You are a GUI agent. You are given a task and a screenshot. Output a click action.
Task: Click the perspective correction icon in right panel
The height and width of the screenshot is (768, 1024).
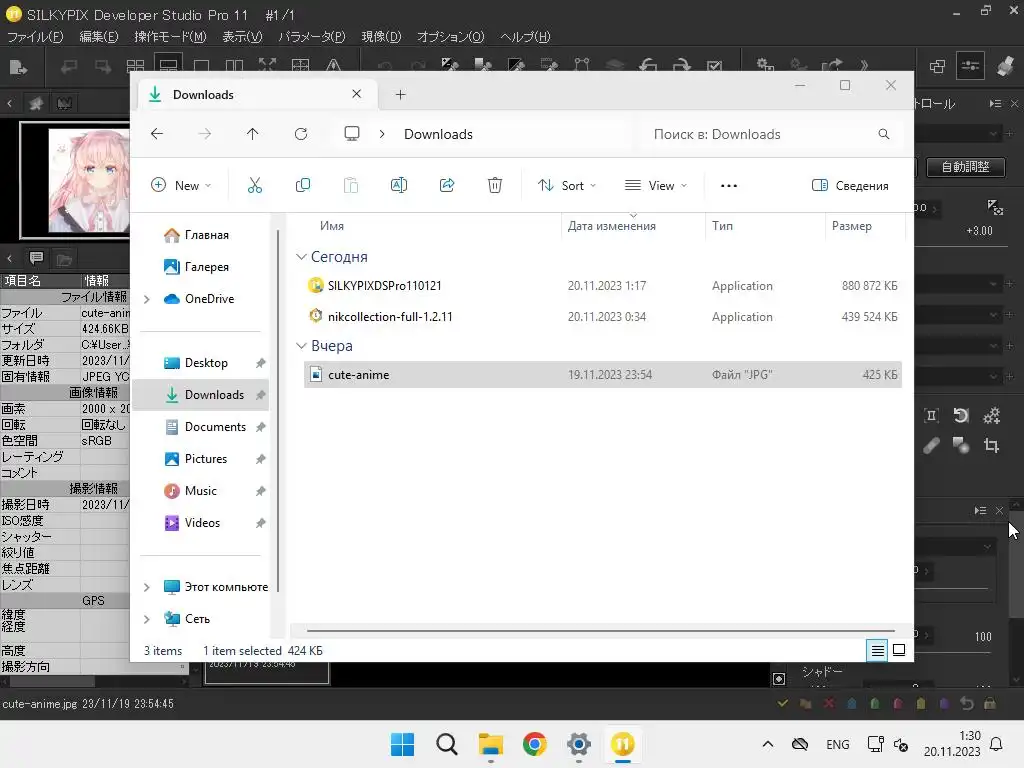pos(931,415)
